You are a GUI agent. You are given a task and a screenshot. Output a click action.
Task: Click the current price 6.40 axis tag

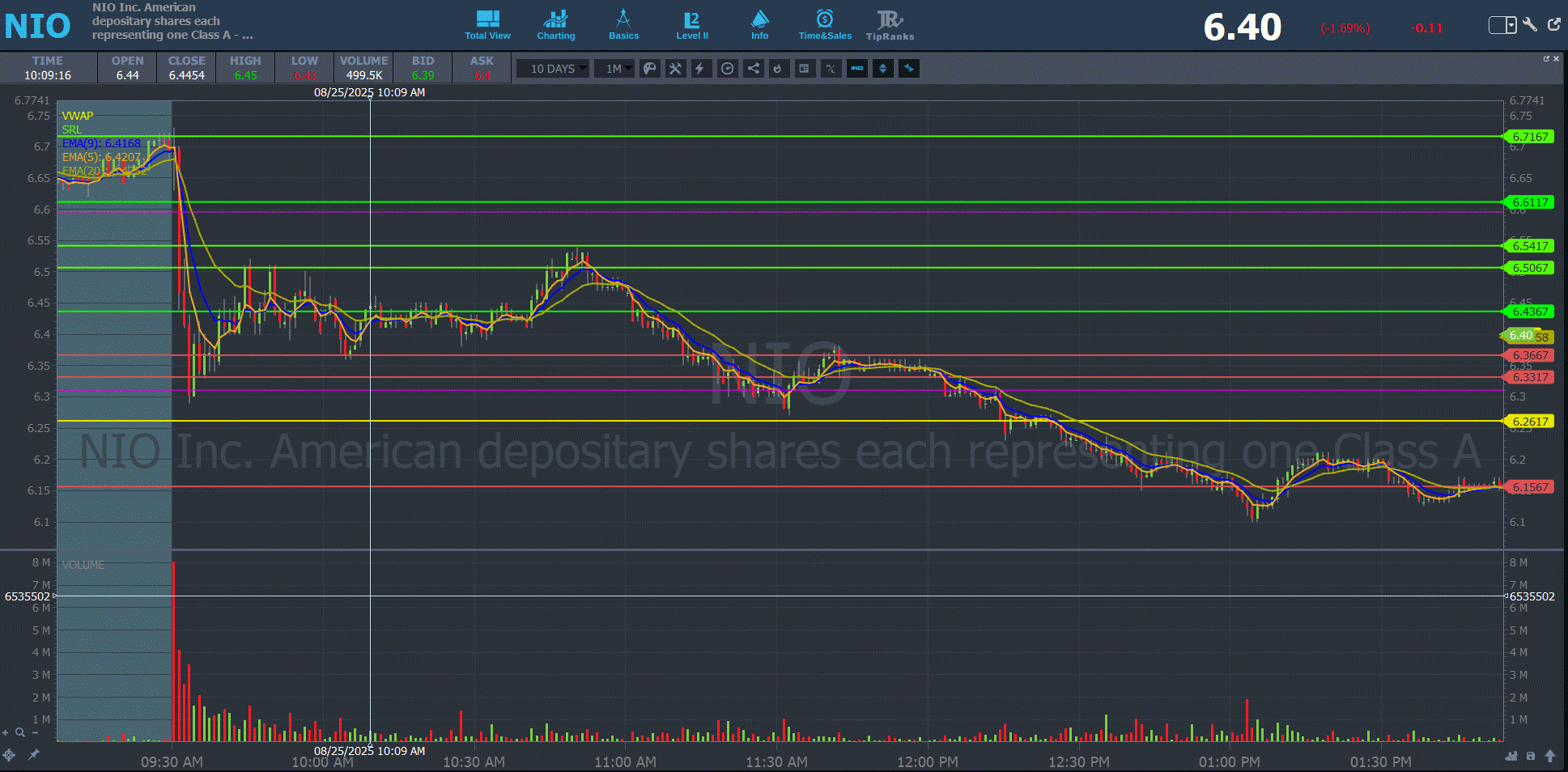[x=1519, y=335]
